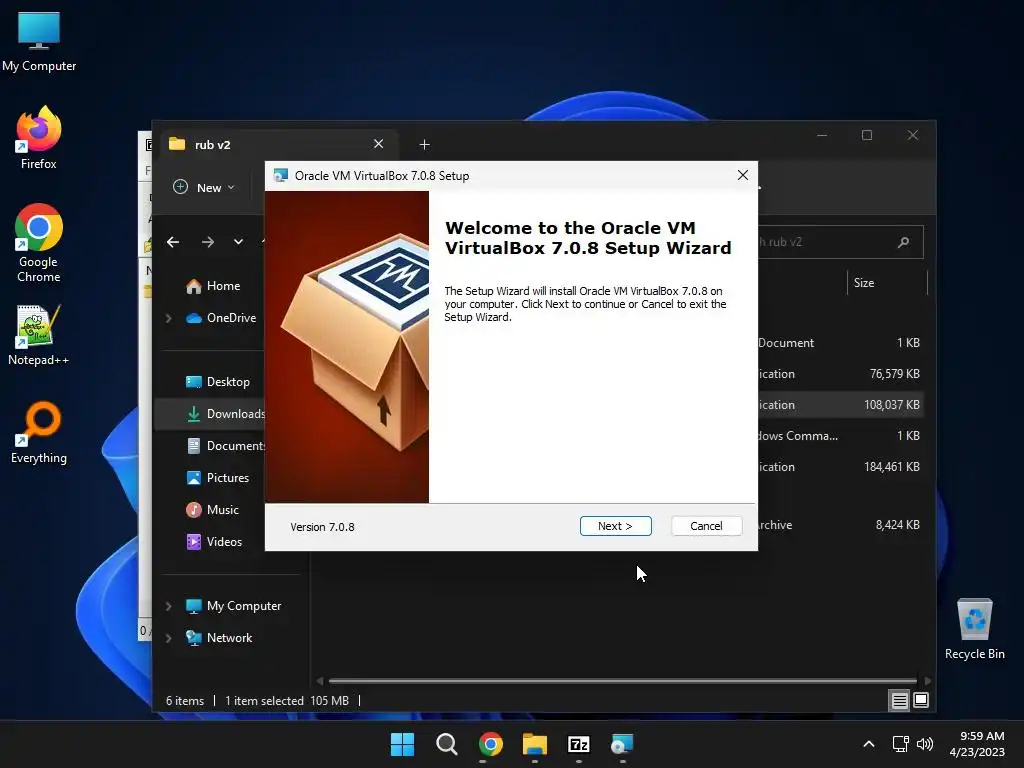Viewport: 1024px width, 768px height.
Task: Switch to large icons view in Explorer
Action: [921, 701]
